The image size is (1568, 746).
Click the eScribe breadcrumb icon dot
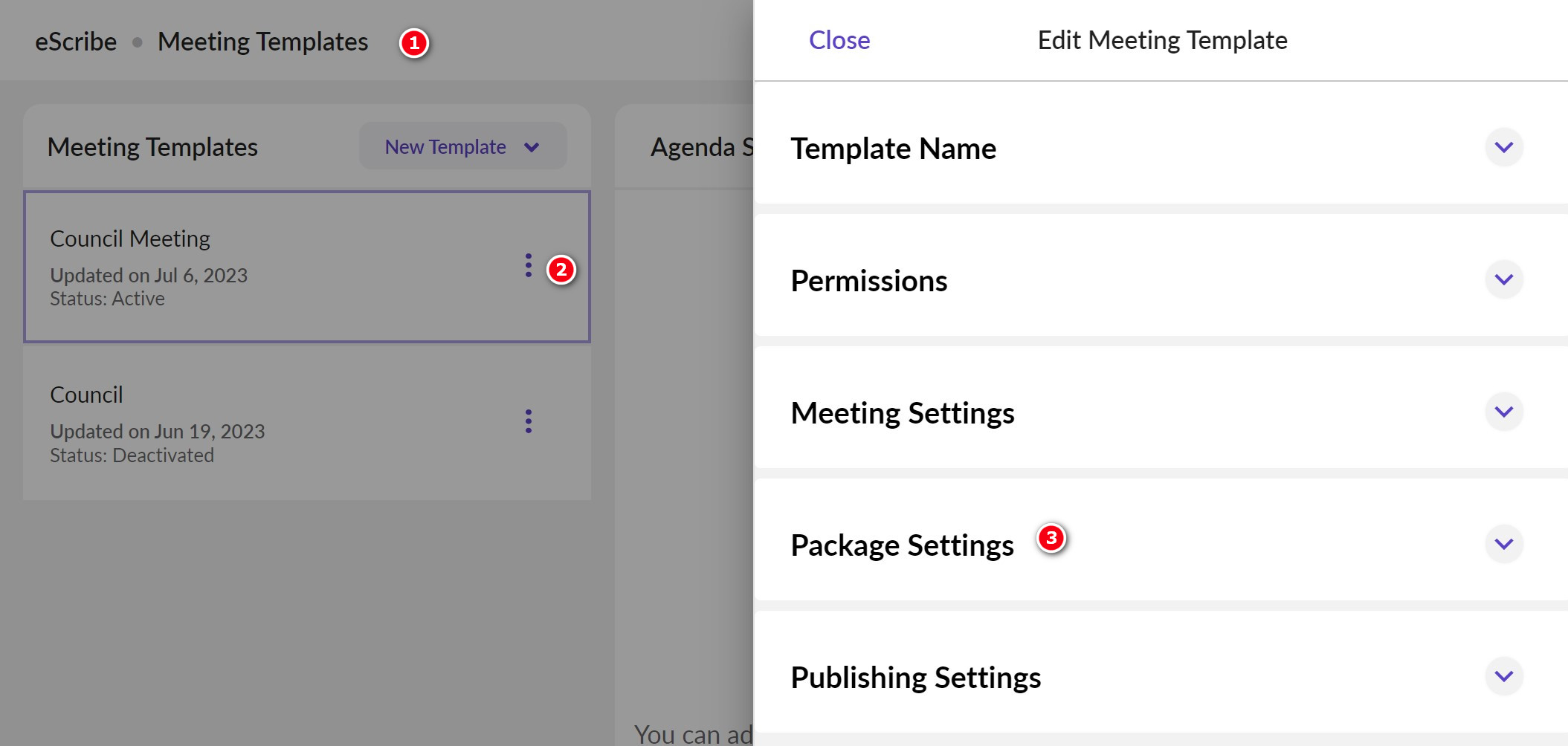coord(138,42)
